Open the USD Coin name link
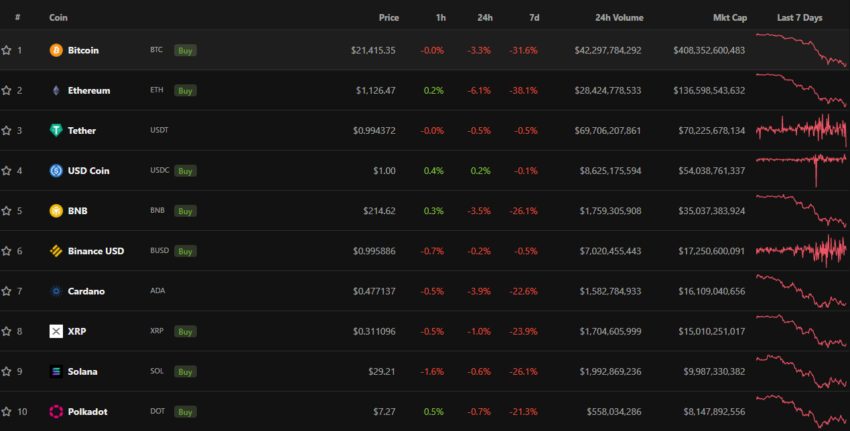850x431 pixels. tap(88, 171)
